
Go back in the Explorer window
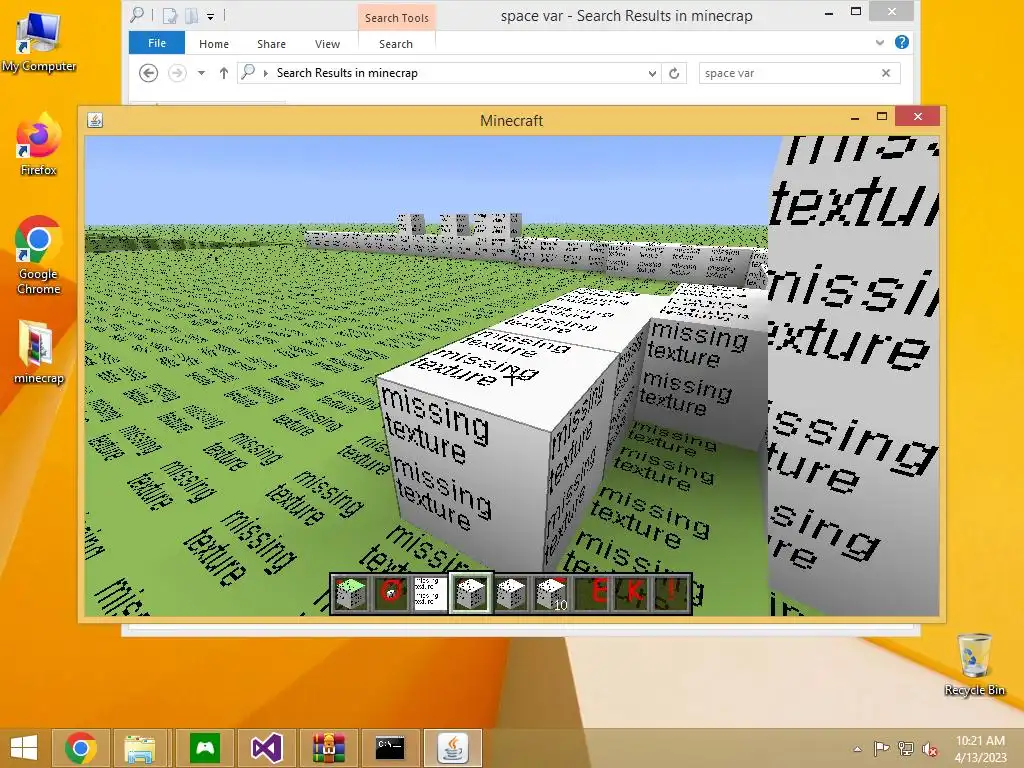tap(149, 73)
